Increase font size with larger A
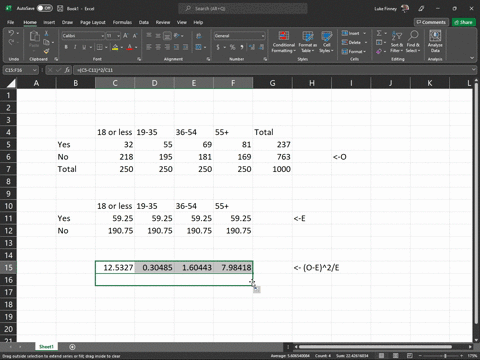Screen dimensions: 480x360 pyautogui.click(x=126, y=36)
